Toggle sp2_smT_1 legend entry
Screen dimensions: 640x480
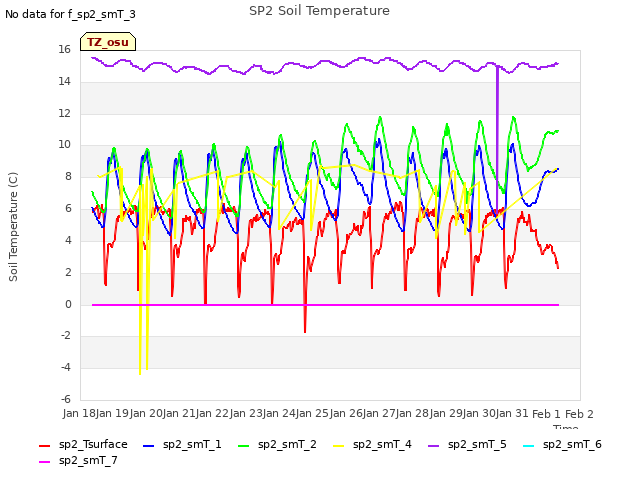tap(182, 444)
